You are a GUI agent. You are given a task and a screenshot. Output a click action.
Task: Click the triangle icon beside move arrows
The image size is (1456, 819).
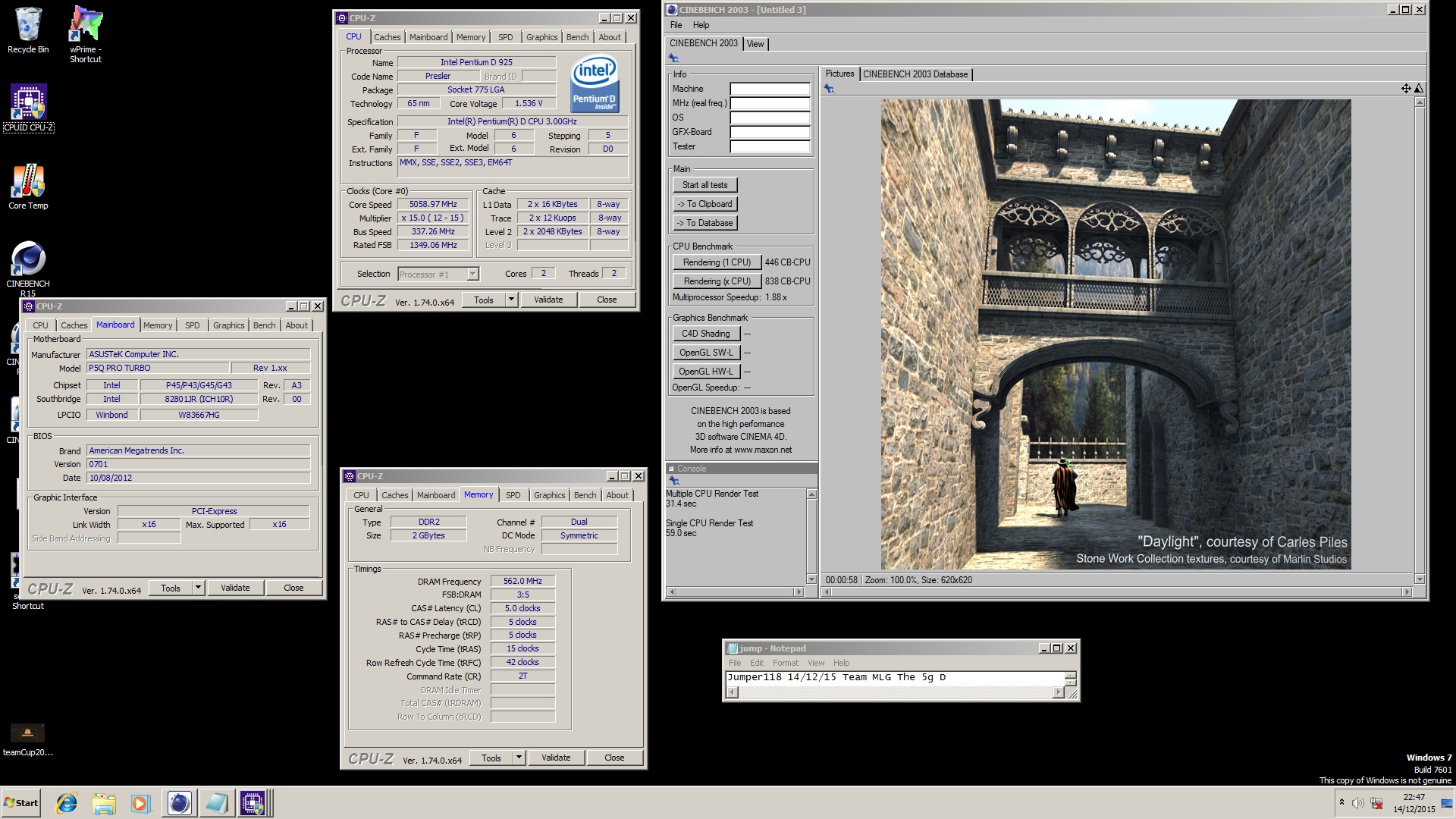click(1419, 89)
